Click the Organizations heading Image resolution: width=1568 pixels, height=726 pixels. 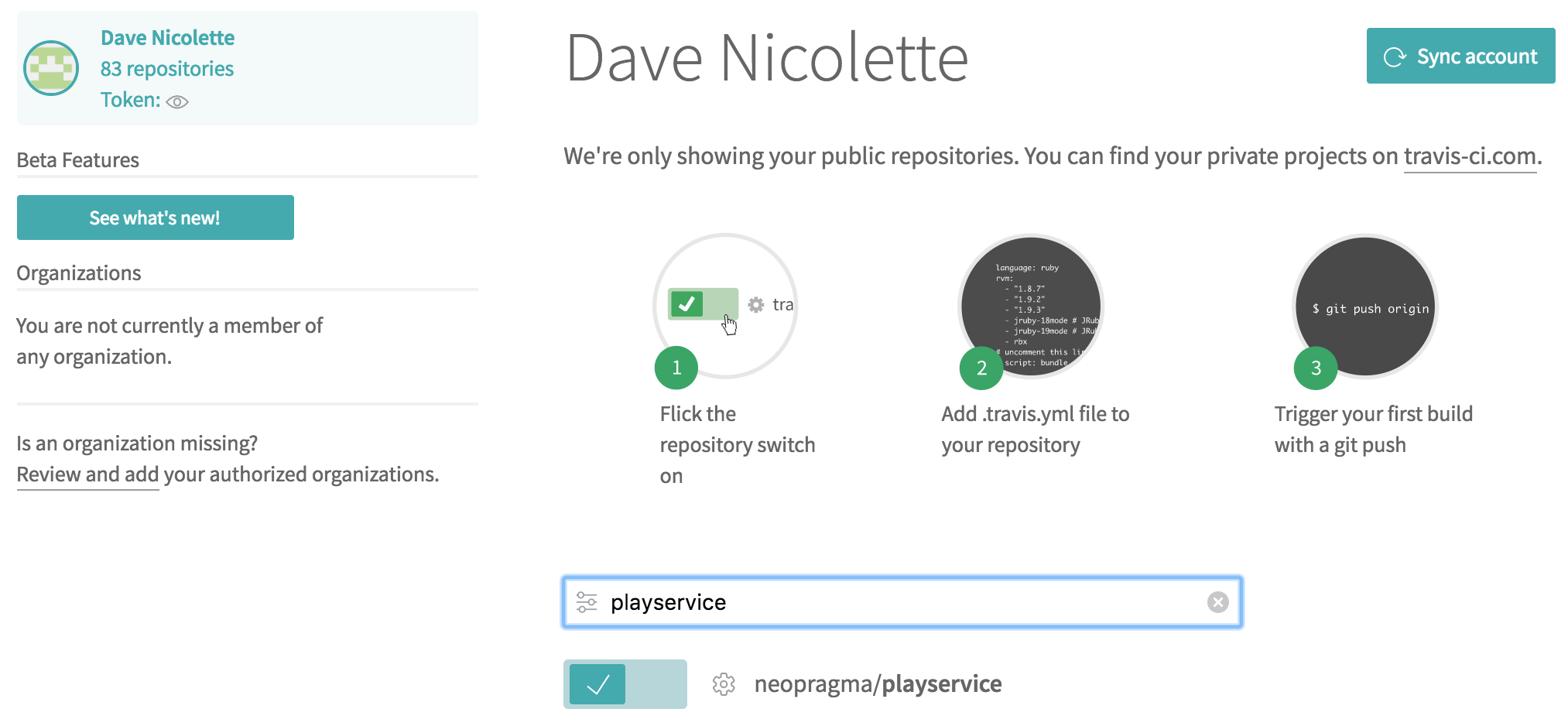(x=79, y=273)
